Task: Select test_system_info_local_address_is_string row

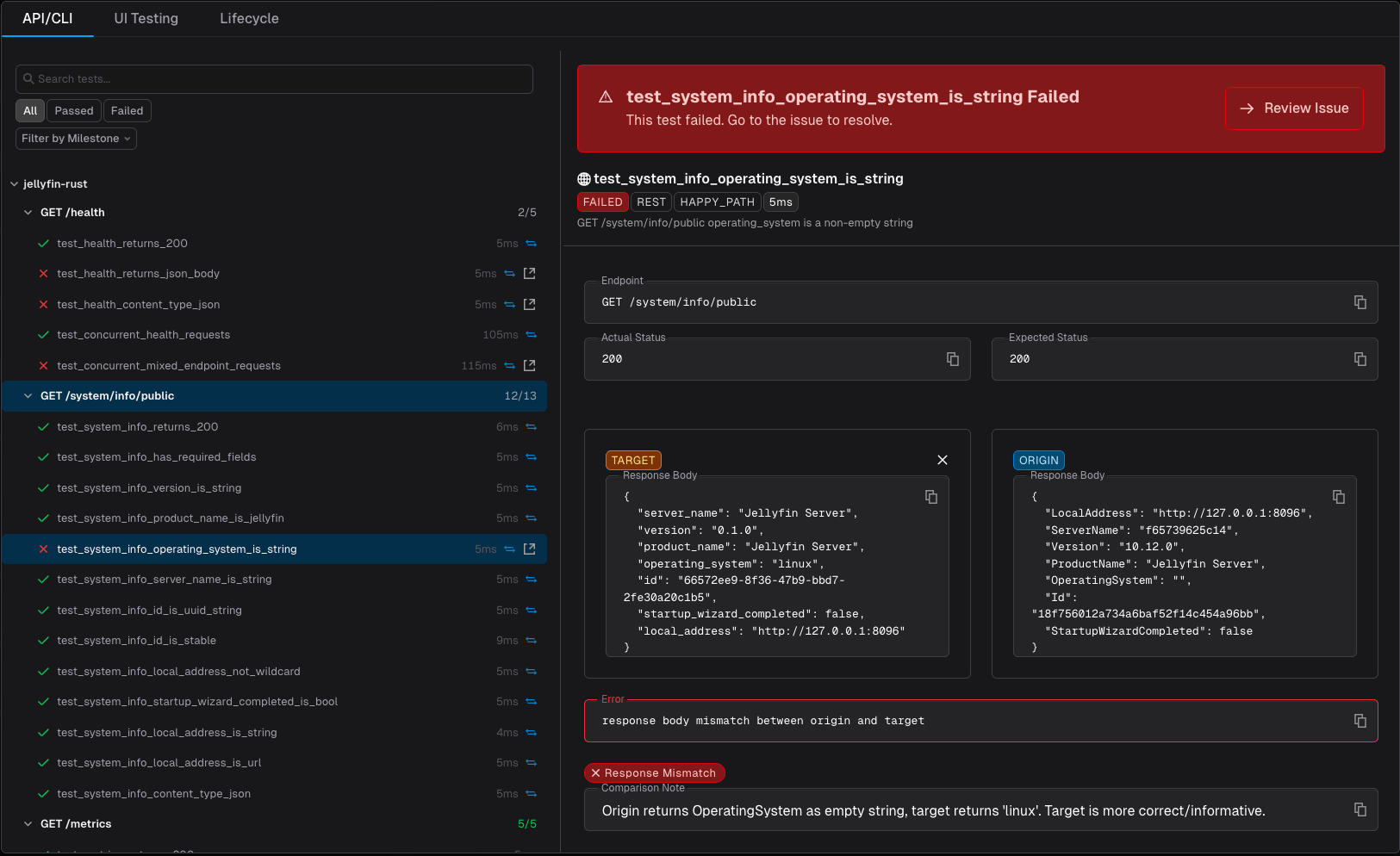Action: pos(274,733)
